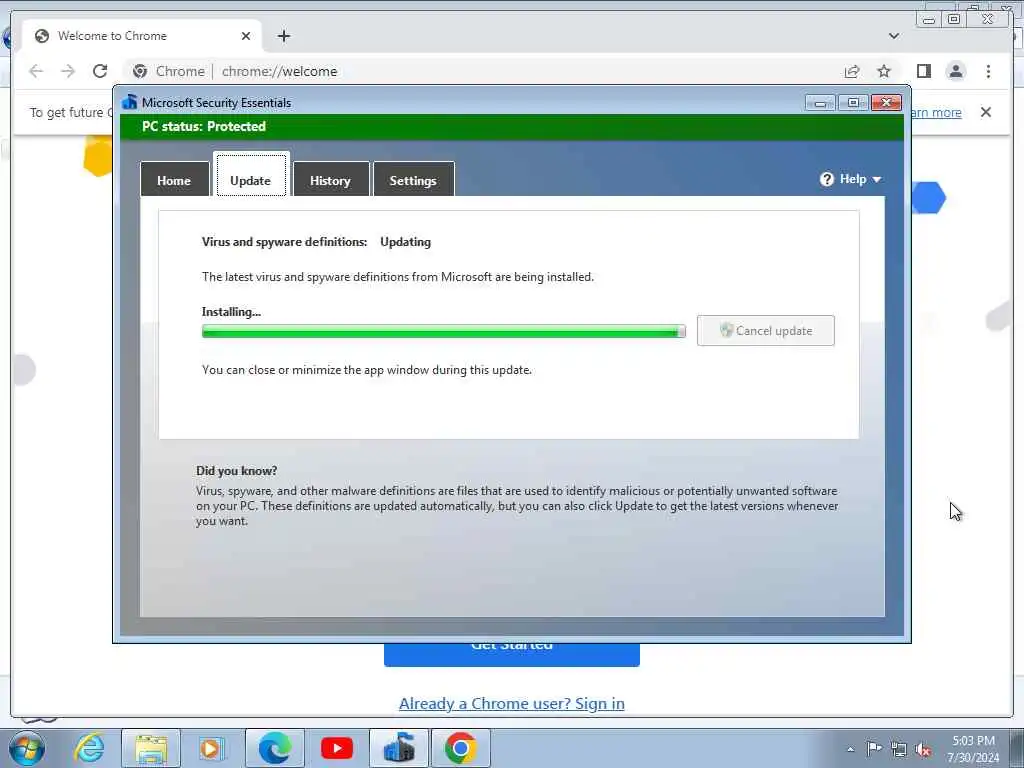
Task: Click the Get Started button in Chrome
Action: pos(511,654)
